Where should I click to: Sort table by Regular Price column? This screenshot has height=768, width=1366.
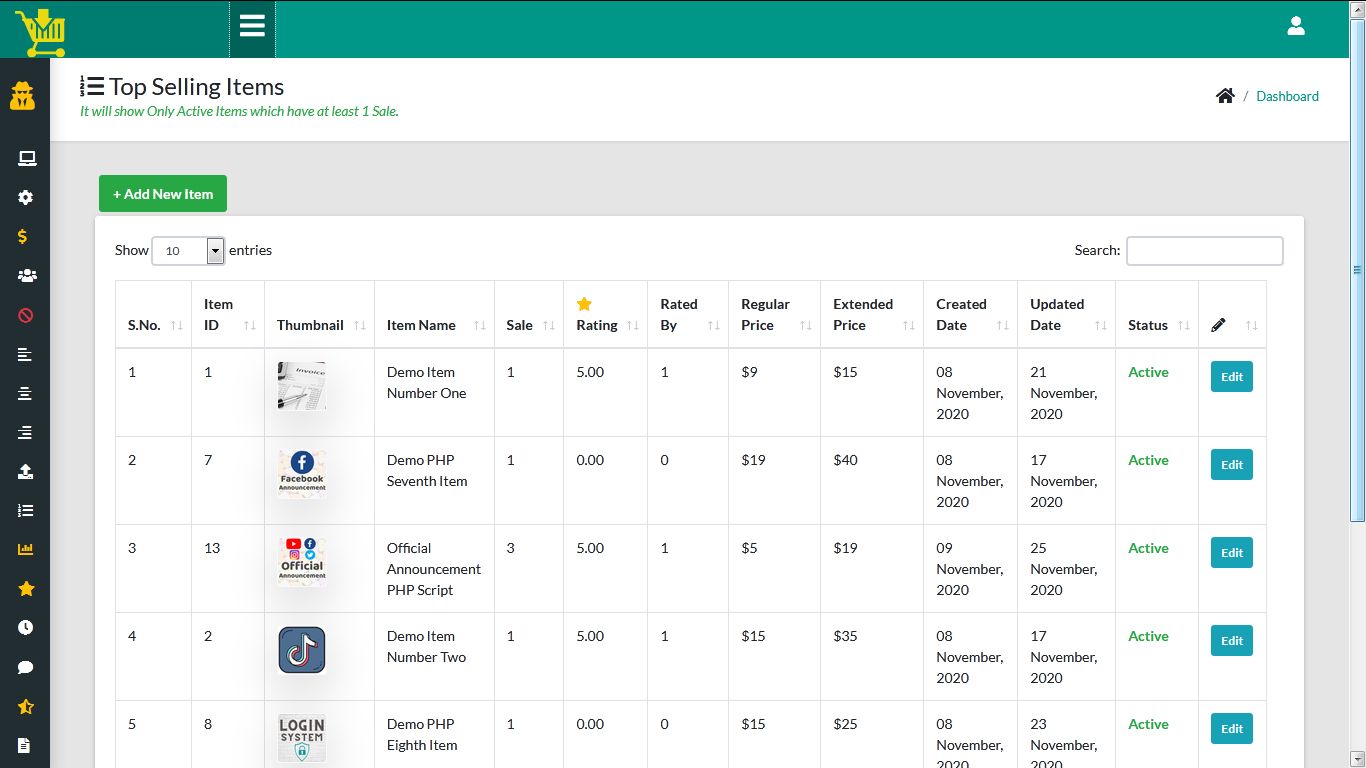click(773, 314)
